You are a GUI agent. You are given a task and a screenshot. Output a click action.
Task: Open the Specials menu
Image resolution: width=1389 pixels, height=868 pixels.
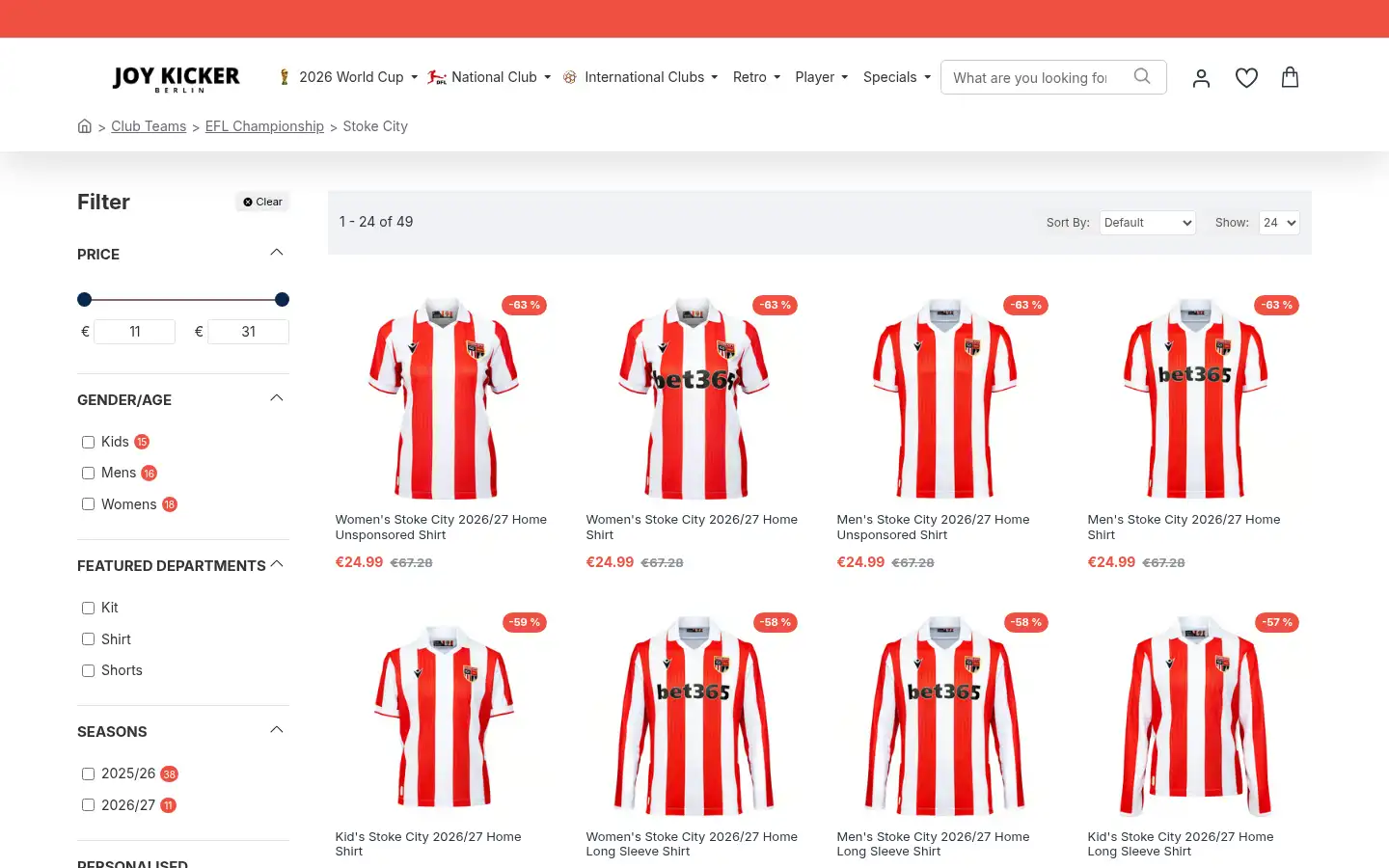click(897, 77)
